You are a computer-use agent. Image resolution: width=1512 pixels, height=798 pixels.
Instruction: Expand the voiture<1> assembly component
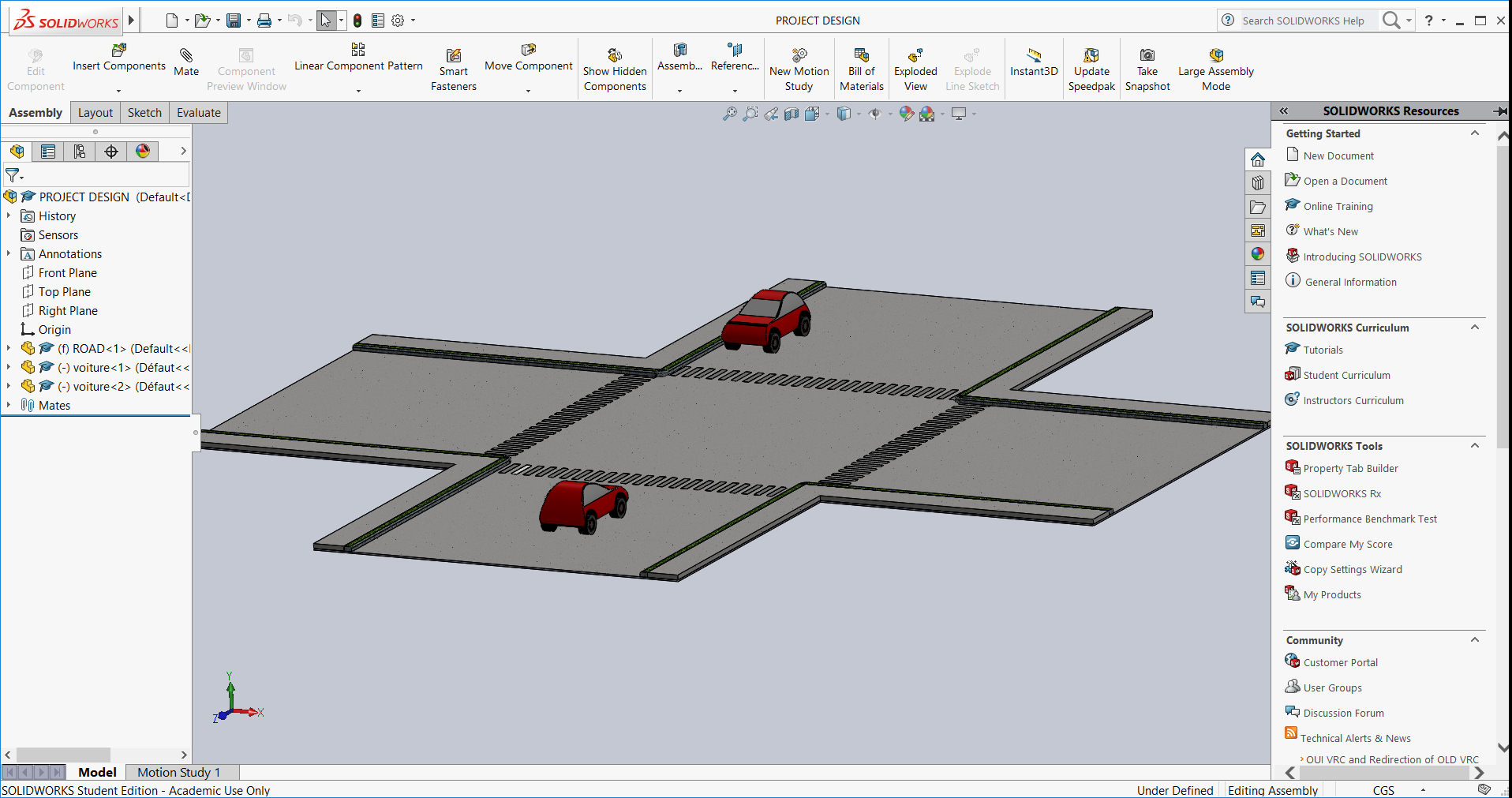pyautogui.click(x=9, y=367)
